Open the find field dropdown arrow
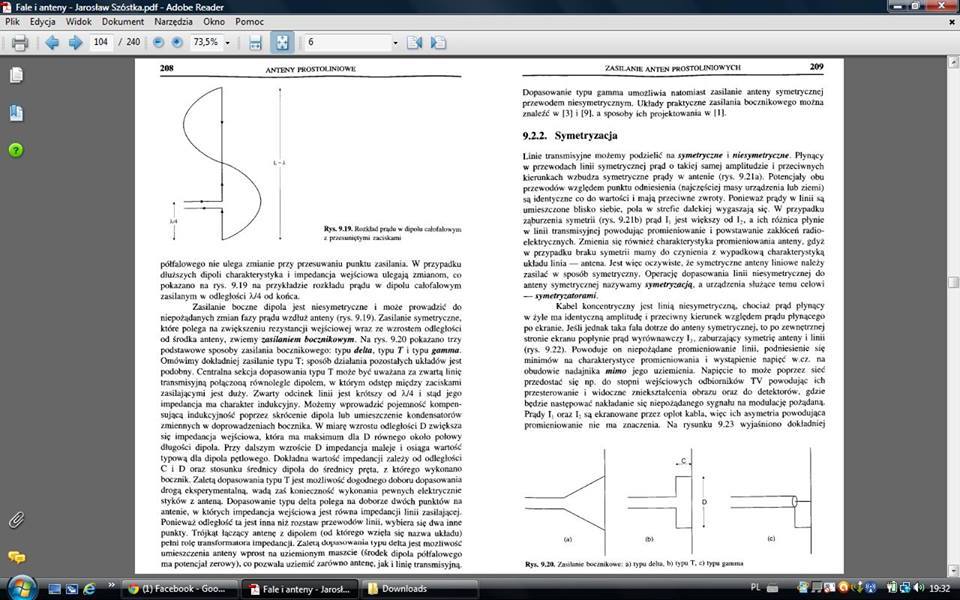Image resolution: width=960 pixels, height=600 pixels. click(x=395, y=43)
